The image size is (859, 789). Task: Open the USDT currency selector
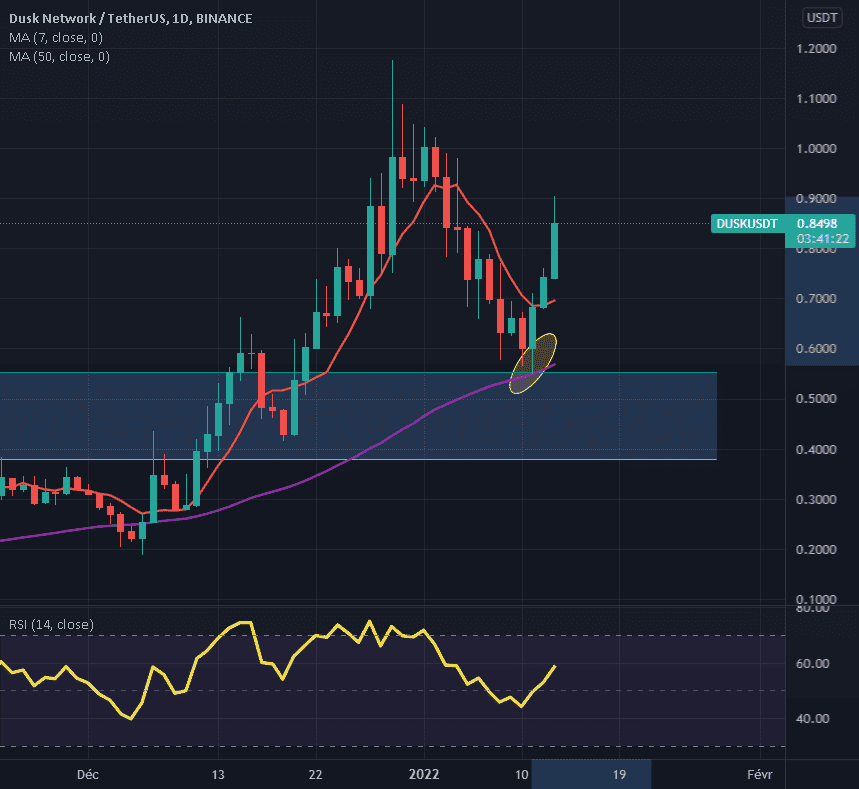point(822,18)
